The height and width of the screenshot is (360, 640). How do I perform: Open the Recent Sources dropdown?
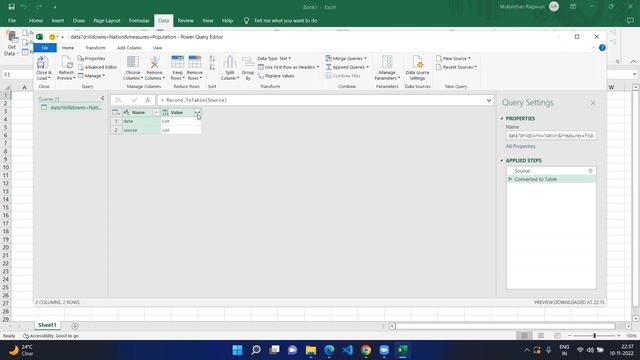coord(456,67)
